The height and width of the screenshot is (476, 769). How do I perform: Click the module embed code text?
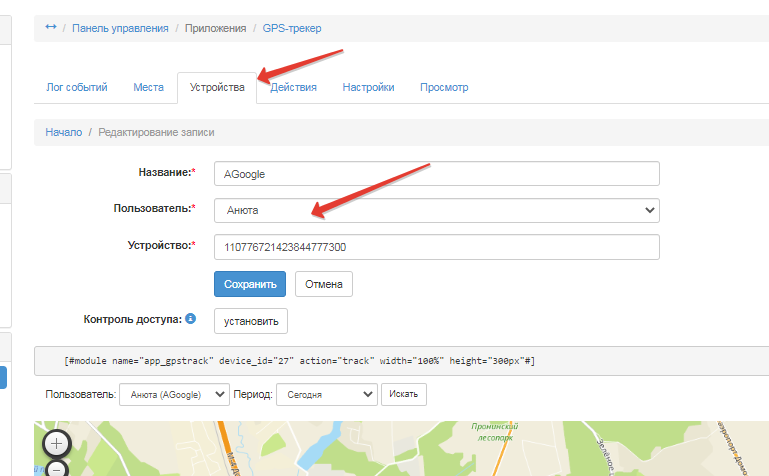pyautogui.click(x=299, y=361)
